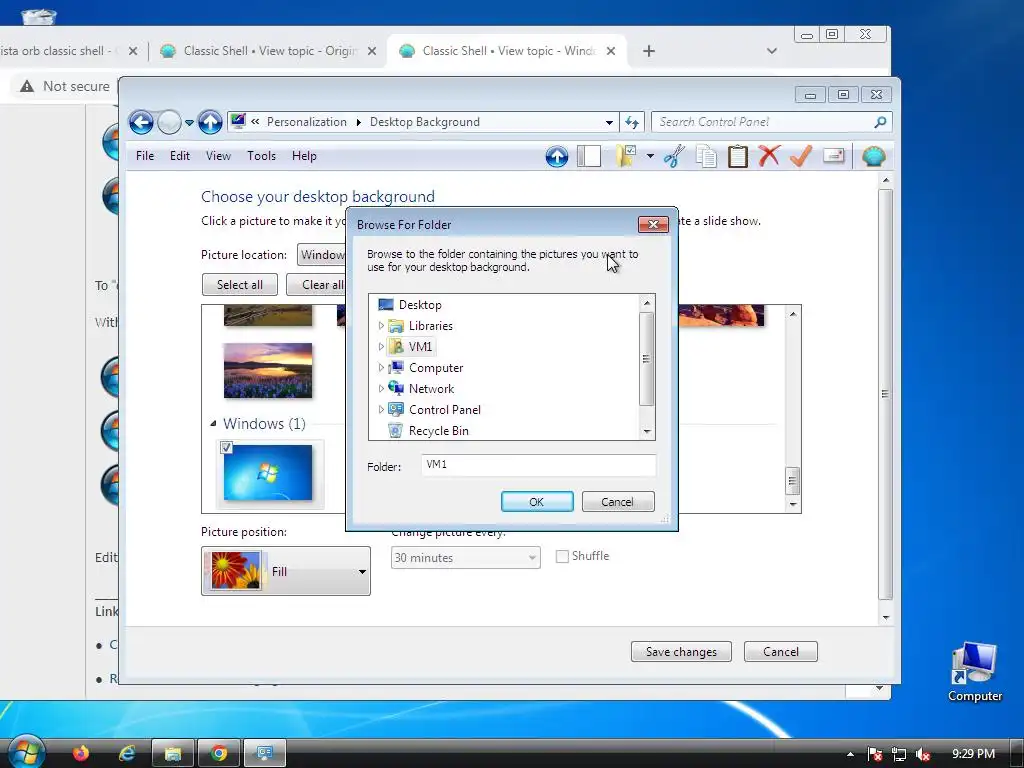
Task: Click OK in Browse For Folder
Action: [537, 502]
